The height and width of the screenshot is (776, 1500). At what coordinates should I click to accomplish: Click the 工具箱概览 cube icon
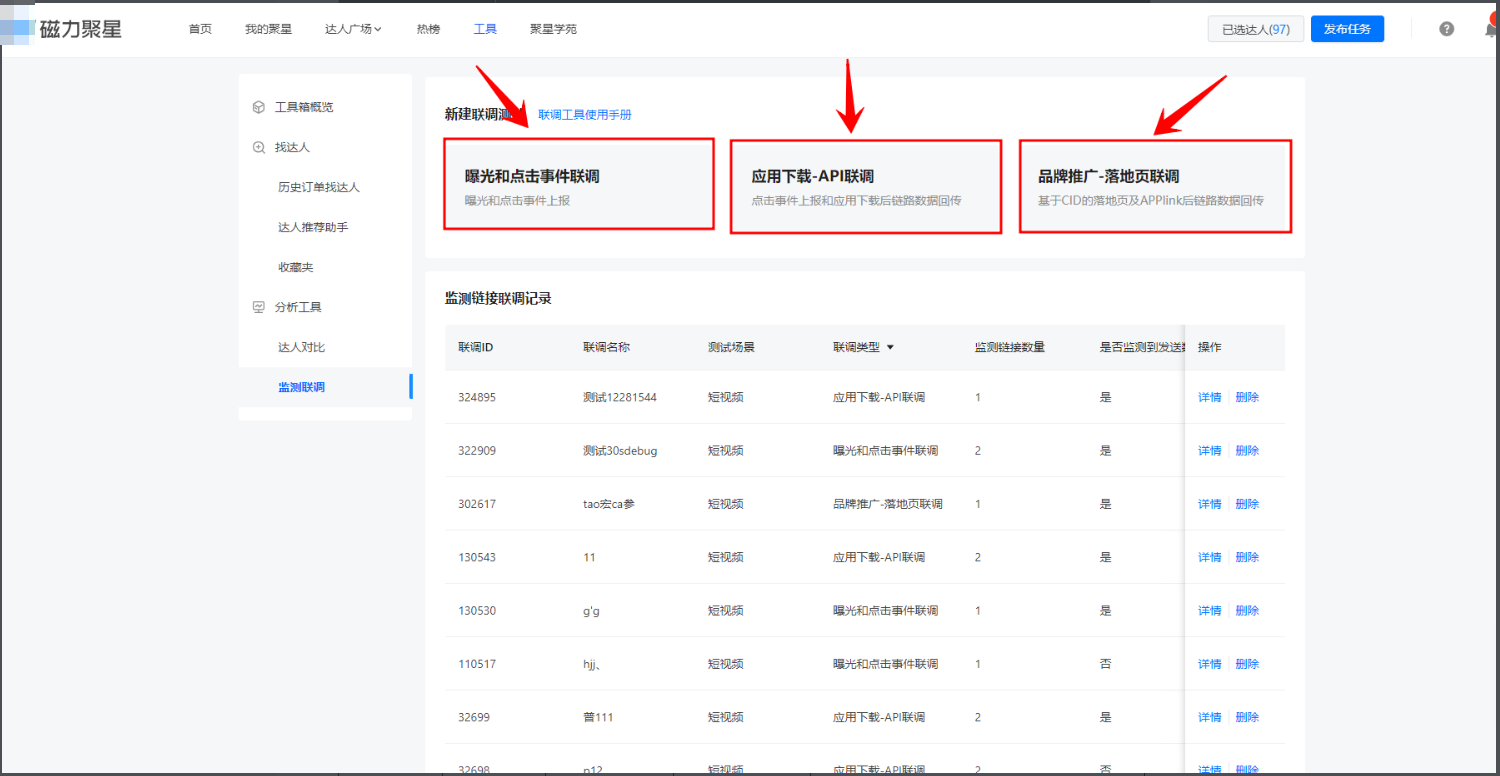(259, 107)
